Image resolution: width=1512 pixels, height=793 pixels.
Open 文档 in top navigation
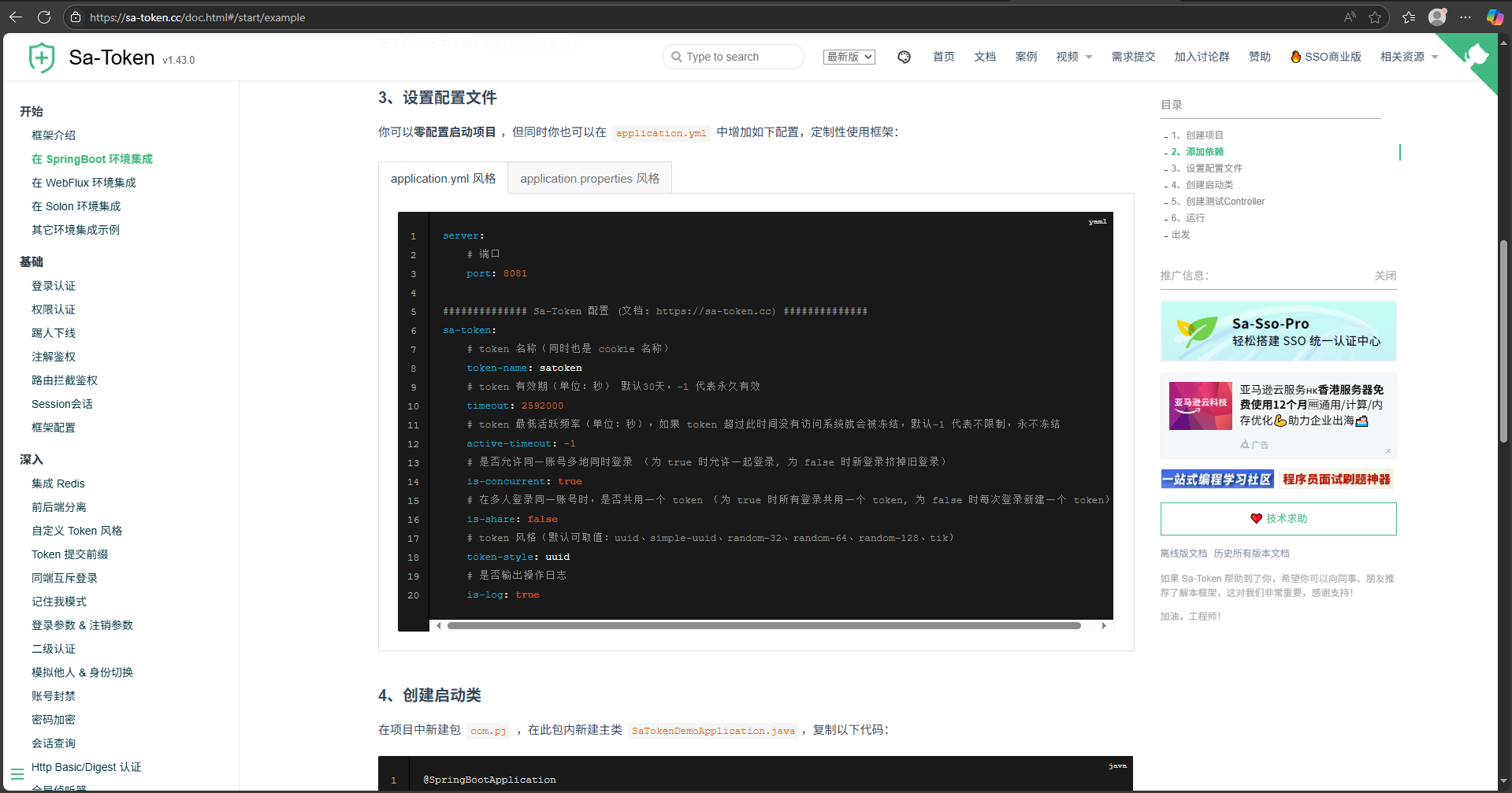pyautogui.click(x=985, y=57)
